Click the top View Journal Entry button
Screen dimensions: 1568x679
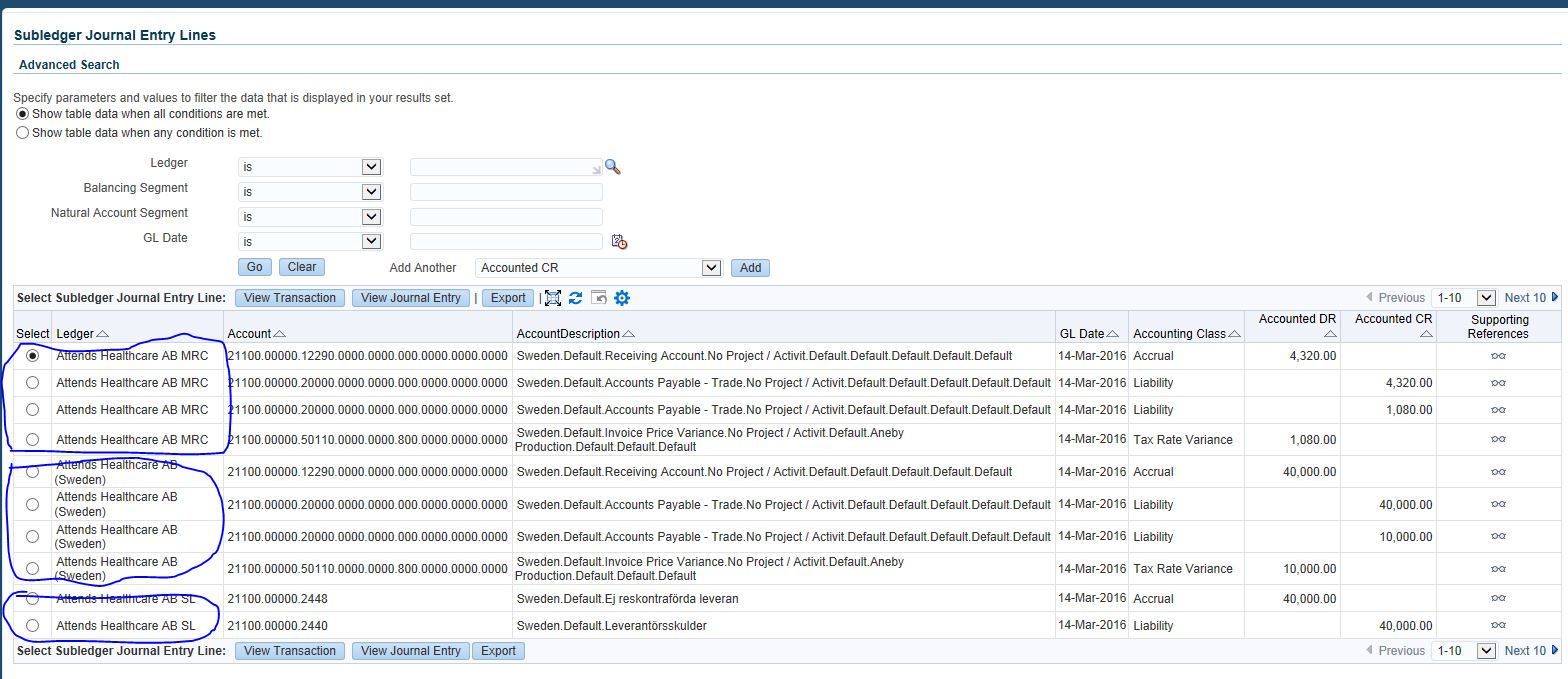pyautogui.click(x=411, y=298)
